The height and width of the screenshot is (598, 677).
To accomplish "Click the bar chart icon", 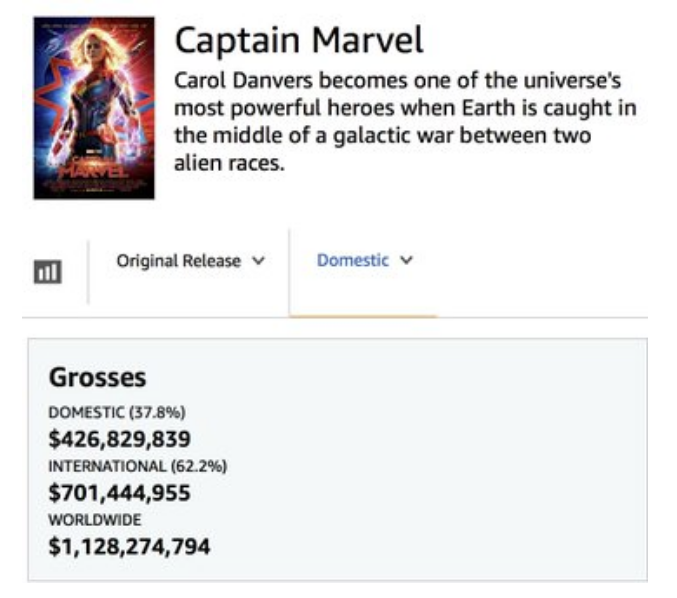I will coord(47,272).
